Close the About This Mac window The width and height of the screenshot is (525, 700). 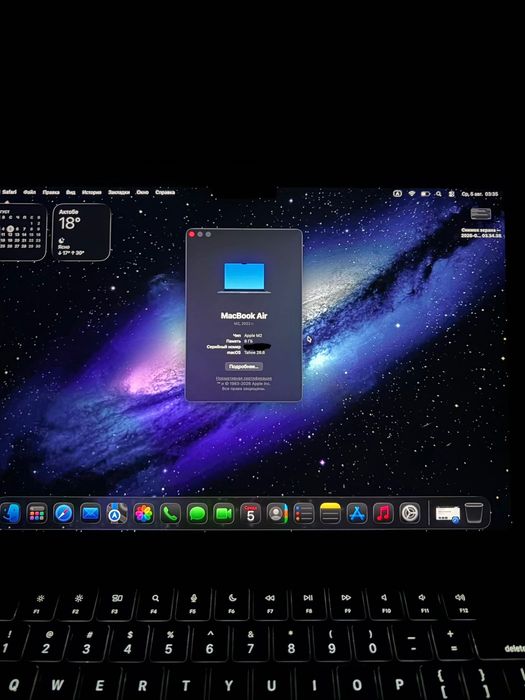tap(192, 234)
